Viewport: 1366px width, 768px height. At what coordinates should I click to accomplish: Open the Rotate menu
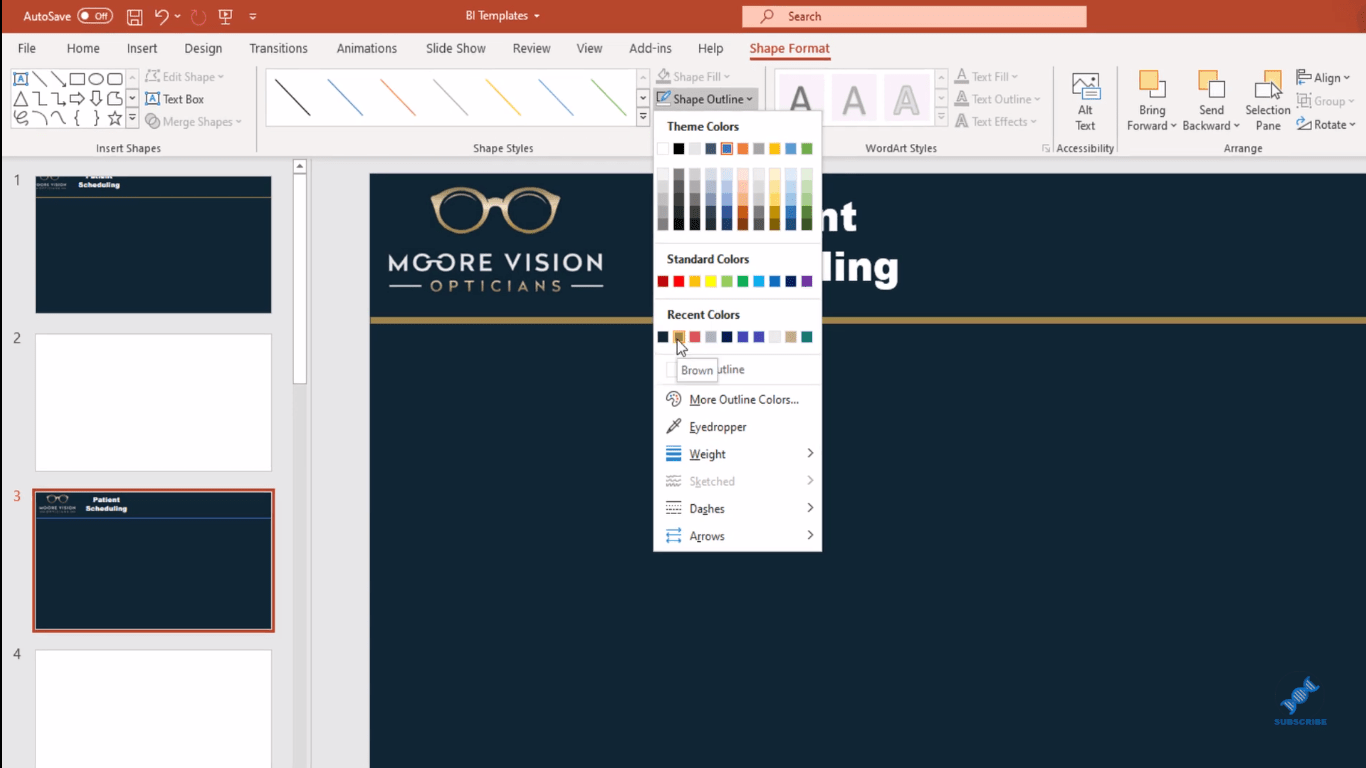[x=1326, y=125]
